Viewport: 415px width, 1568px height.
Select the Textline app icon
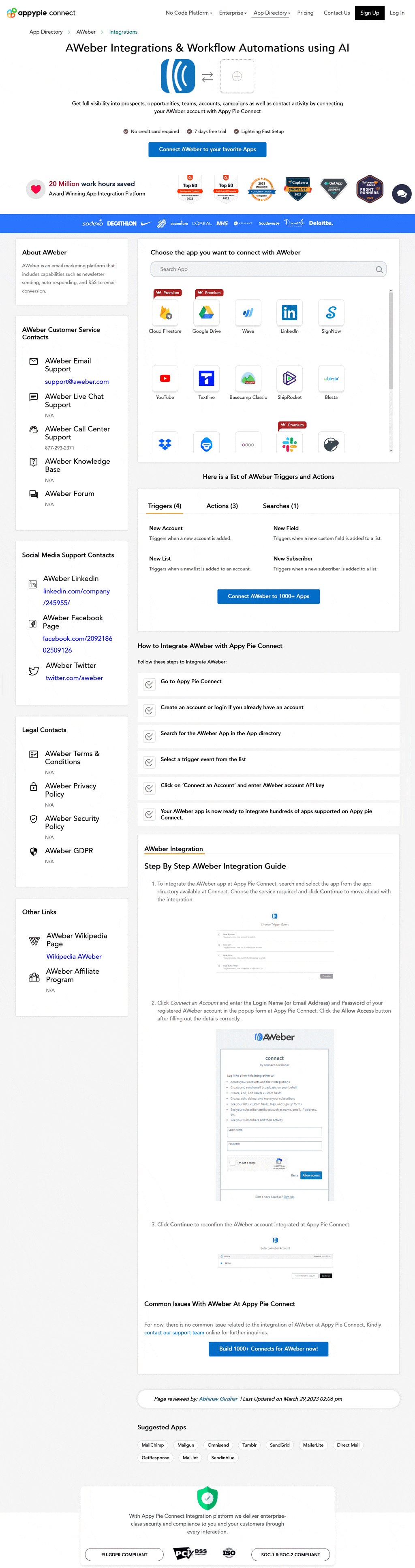(206, 379)
